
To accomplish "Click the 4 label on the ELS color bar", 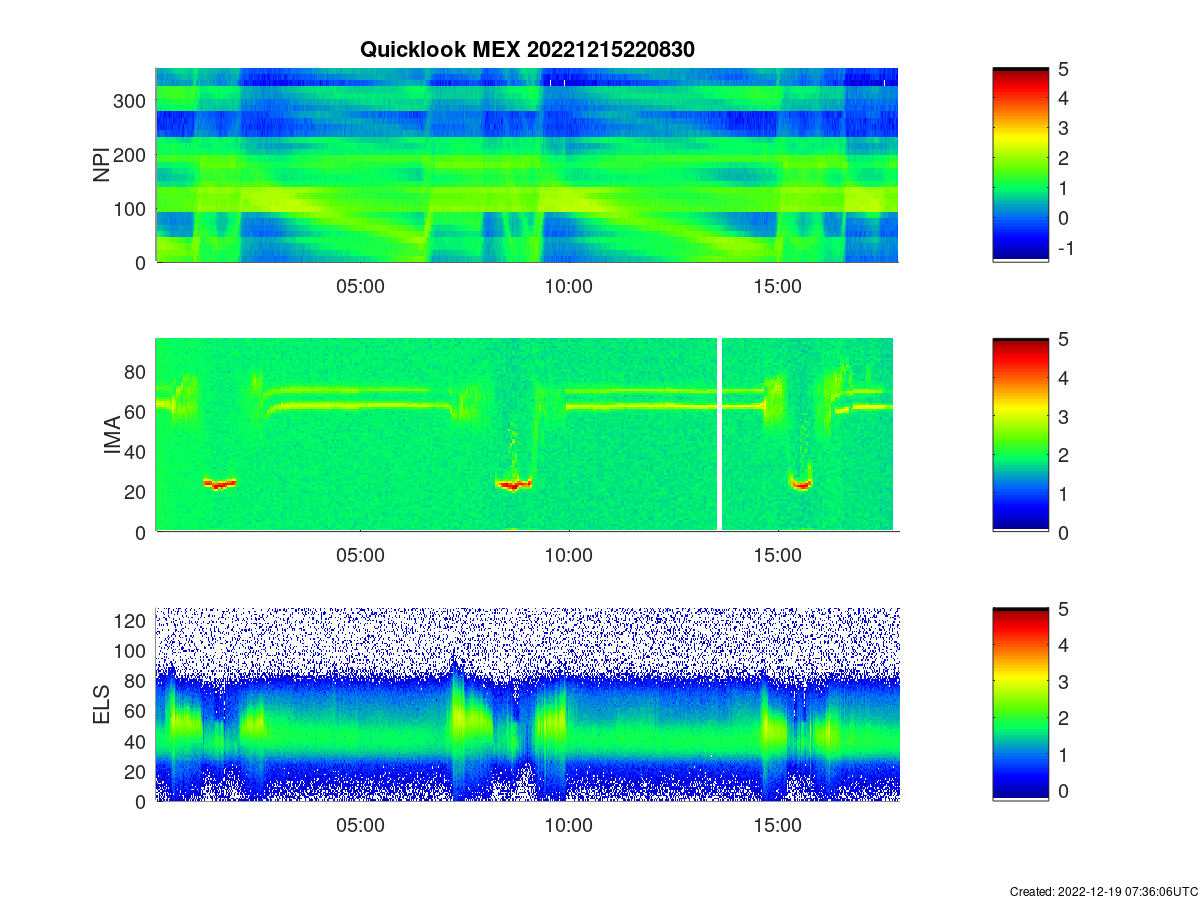I will [x=1063, y=646].
